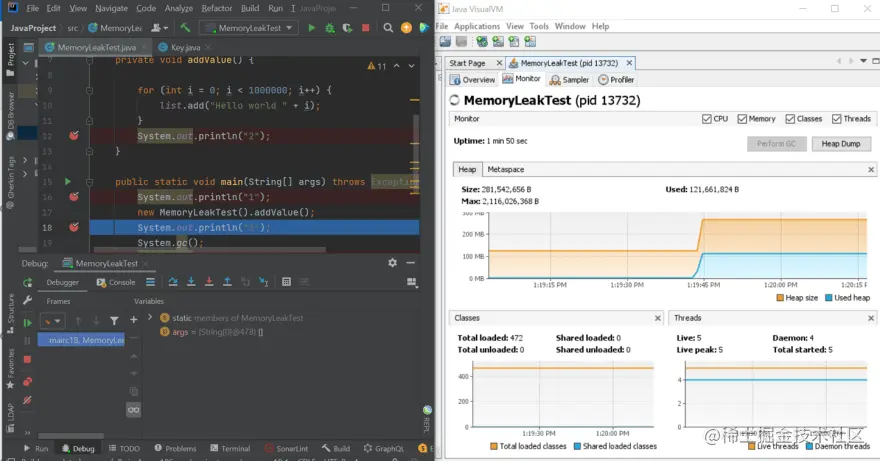
Task: Go to the next highlighted warning with the down chevron
Action: (x=411, y=66)
